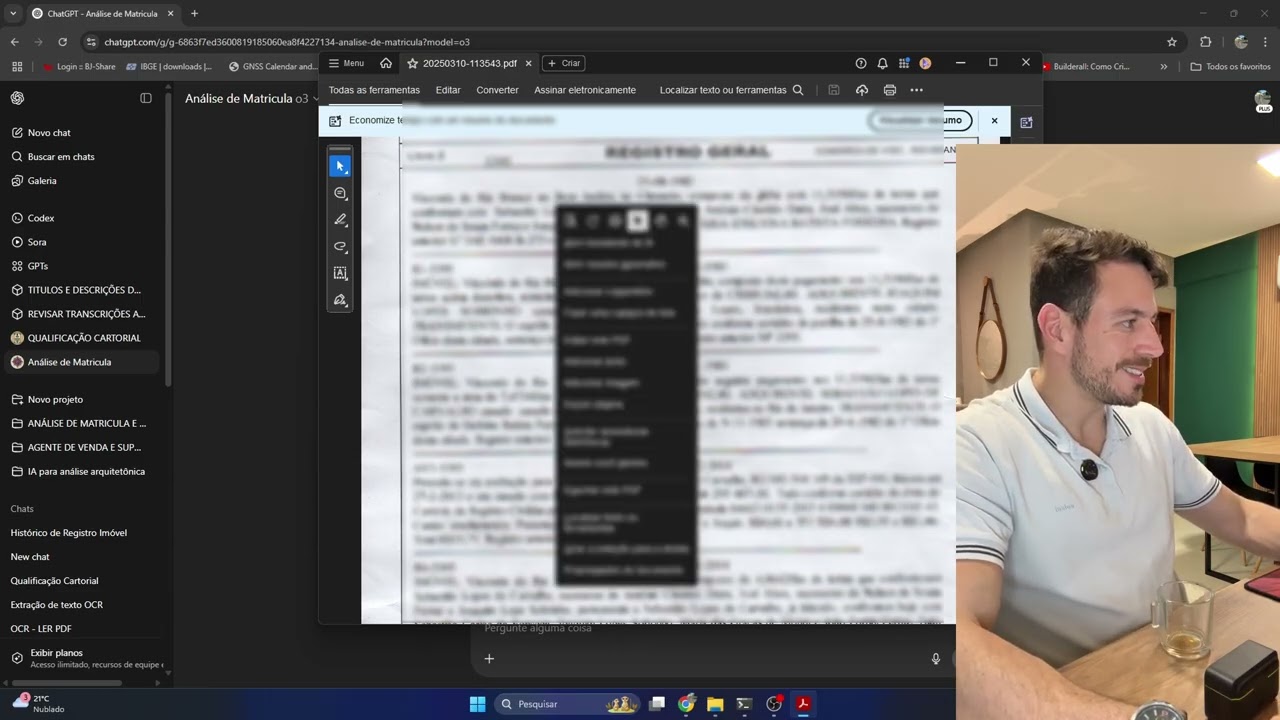Dismiss the Economize tempo banner
The image size is (1280, 720).
tap(994, 120)
